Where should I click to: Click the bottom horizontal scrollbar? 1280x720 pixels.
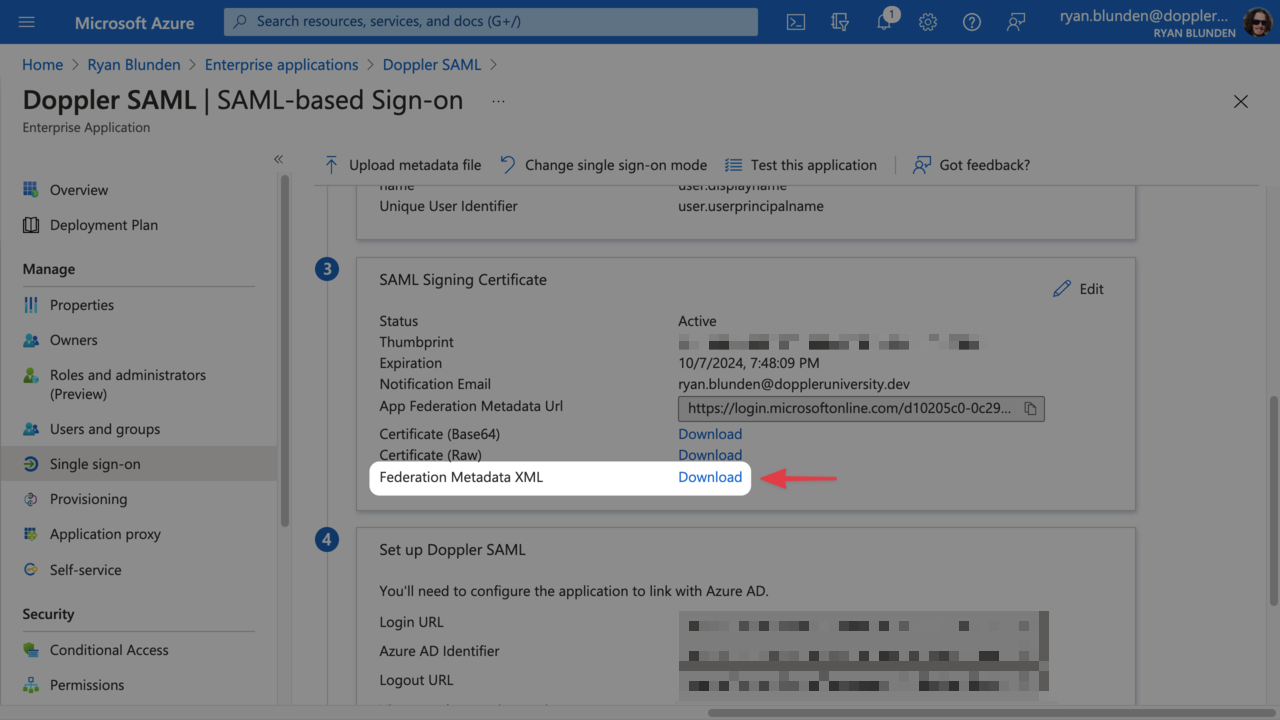point(994,713)
